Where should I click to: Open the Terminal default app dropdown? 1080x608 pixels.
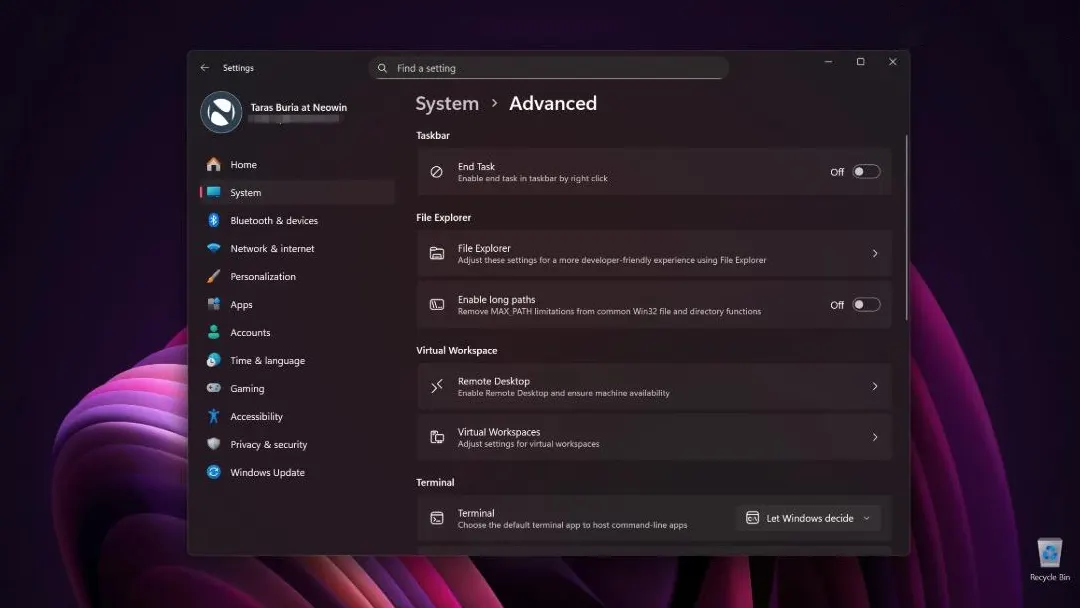click(807, 517)
